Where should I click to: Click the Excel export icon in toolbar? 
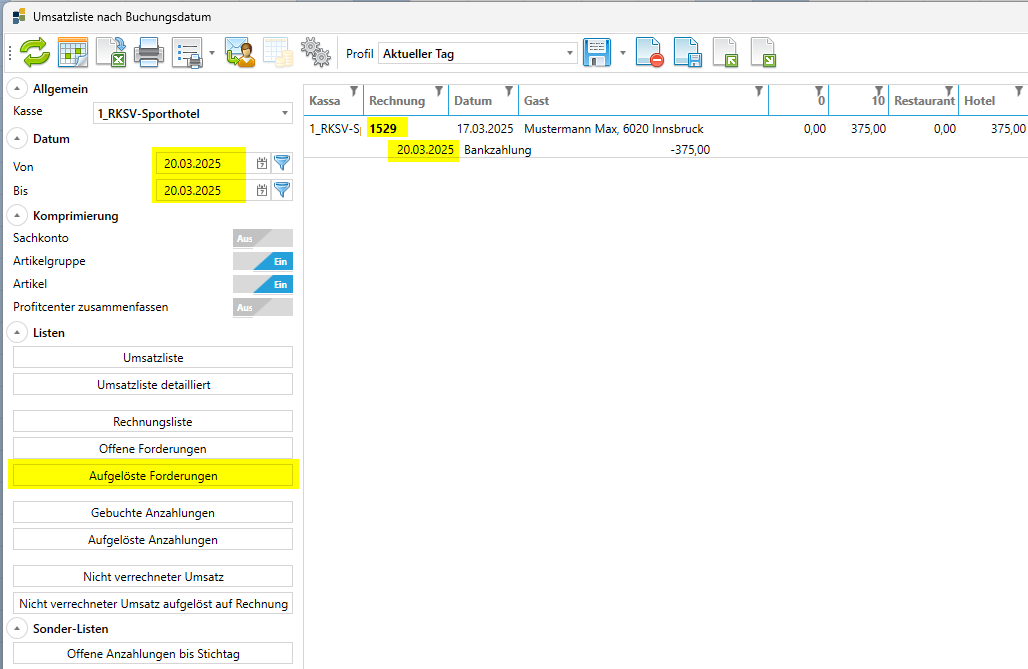pos(111,53)
